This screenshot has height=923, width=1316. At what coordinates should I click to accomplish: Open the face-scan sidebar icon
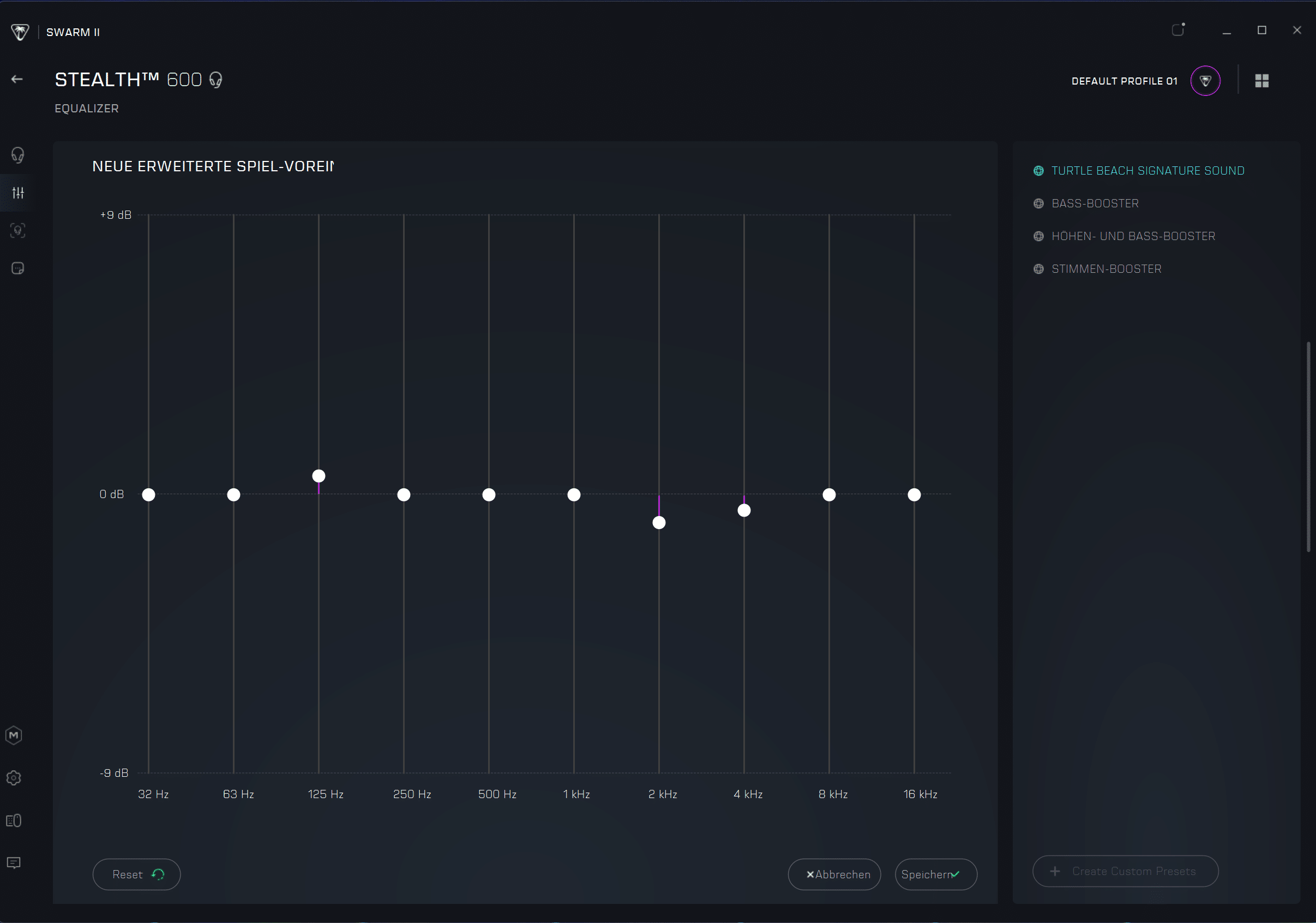click(x=18, y=230)
